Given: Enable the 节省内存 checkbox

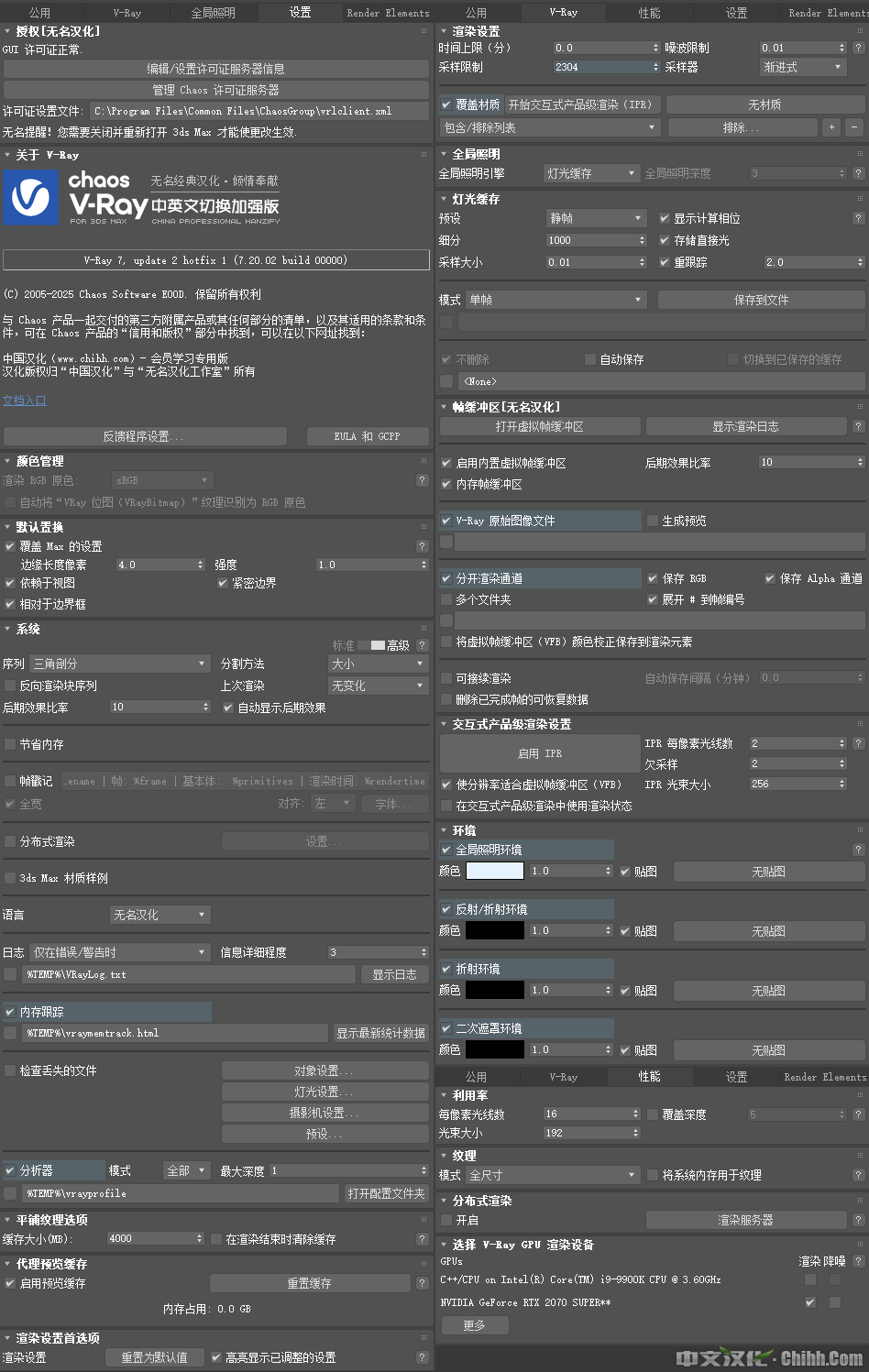Looking at the screenshot, I should pos(10,744).
